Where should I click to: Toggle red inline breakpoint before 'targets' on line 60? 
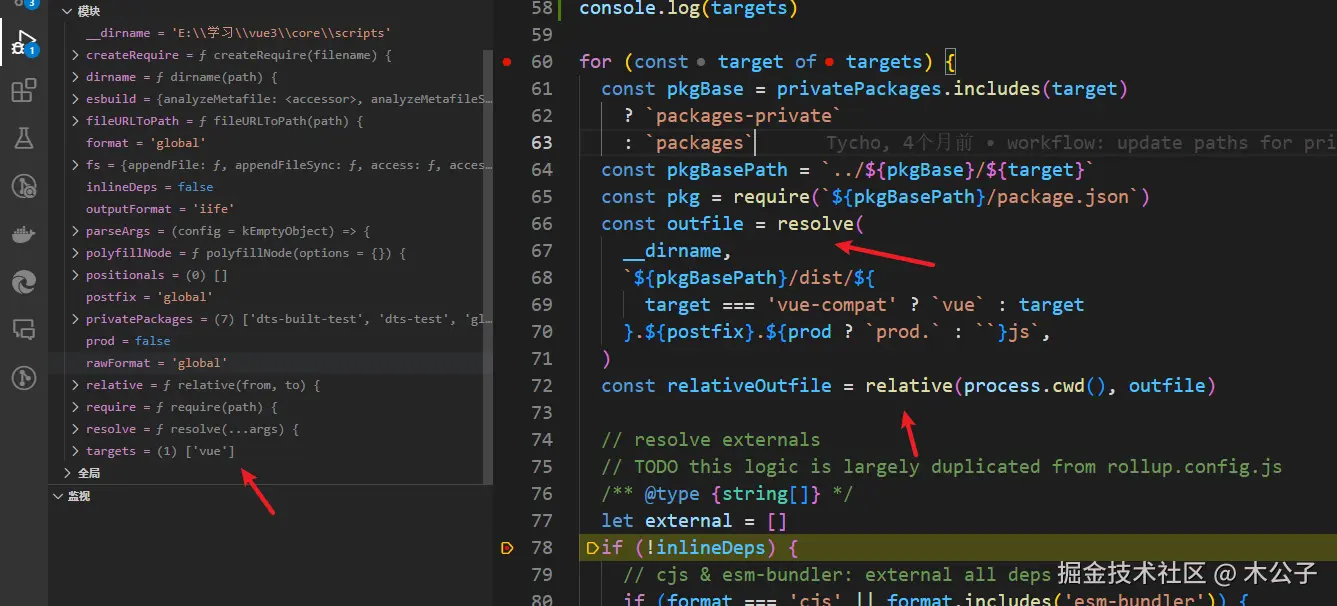pos(830,62)
